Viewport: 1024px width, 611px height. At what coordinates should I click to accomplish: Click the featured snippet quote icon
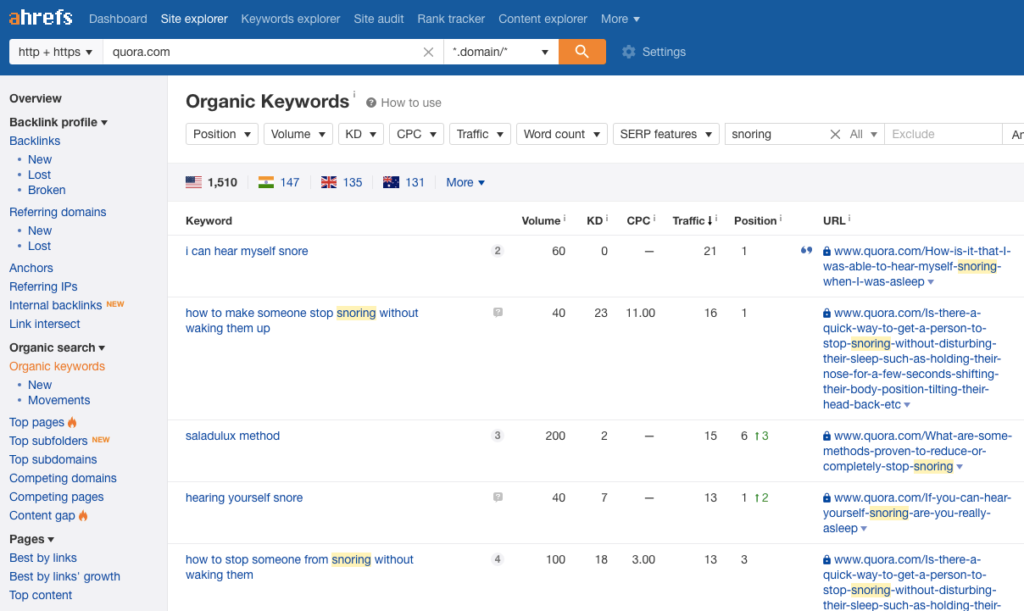tap(807, 251)
